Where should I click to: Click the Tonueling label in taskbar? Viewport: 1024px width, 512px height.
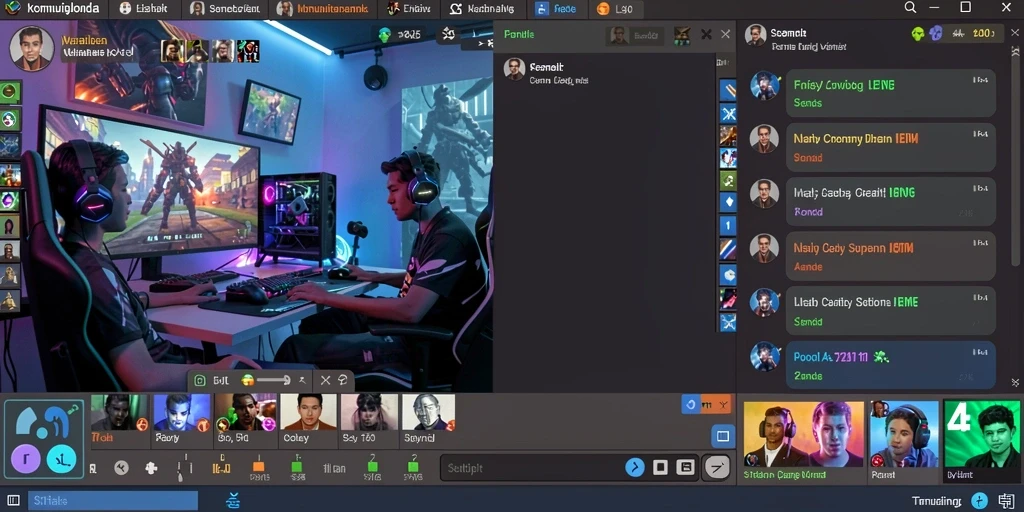coord(936,501)
